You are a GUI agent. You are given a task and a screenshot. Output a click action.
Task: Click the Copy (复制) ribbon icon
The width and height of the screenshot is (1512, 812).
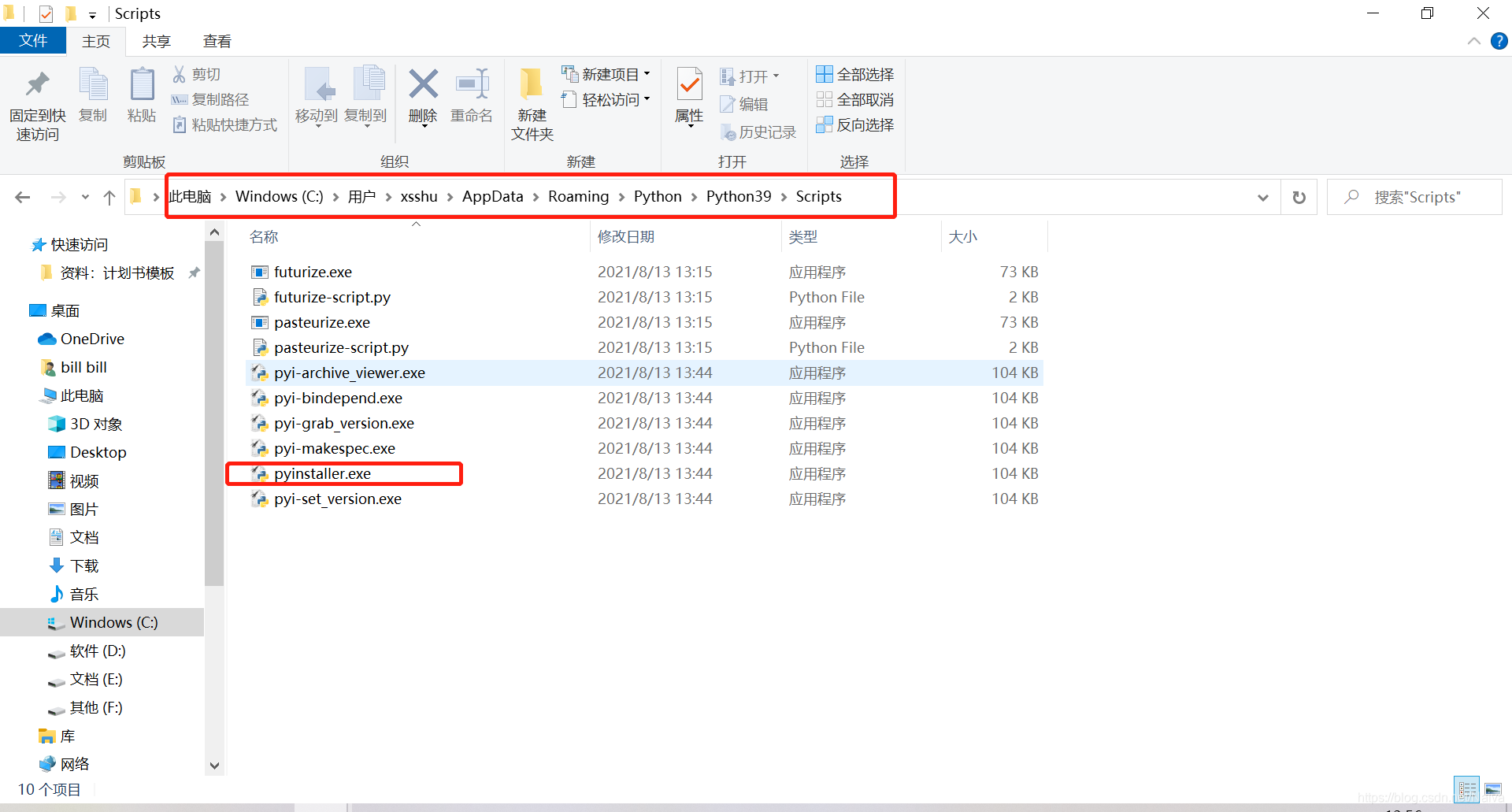(93, 85)
